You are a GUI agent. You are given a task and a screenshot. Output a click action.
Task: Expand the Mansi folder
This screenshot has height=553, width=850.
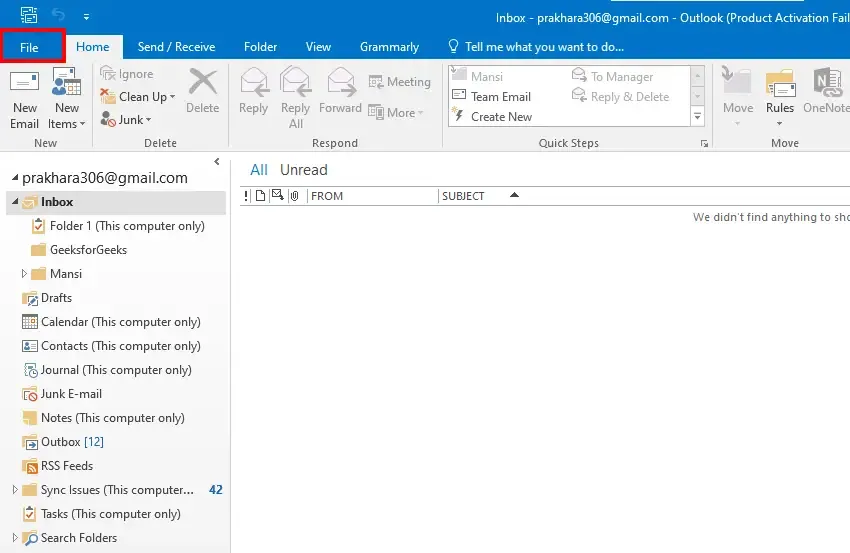(x=24, y=274)
